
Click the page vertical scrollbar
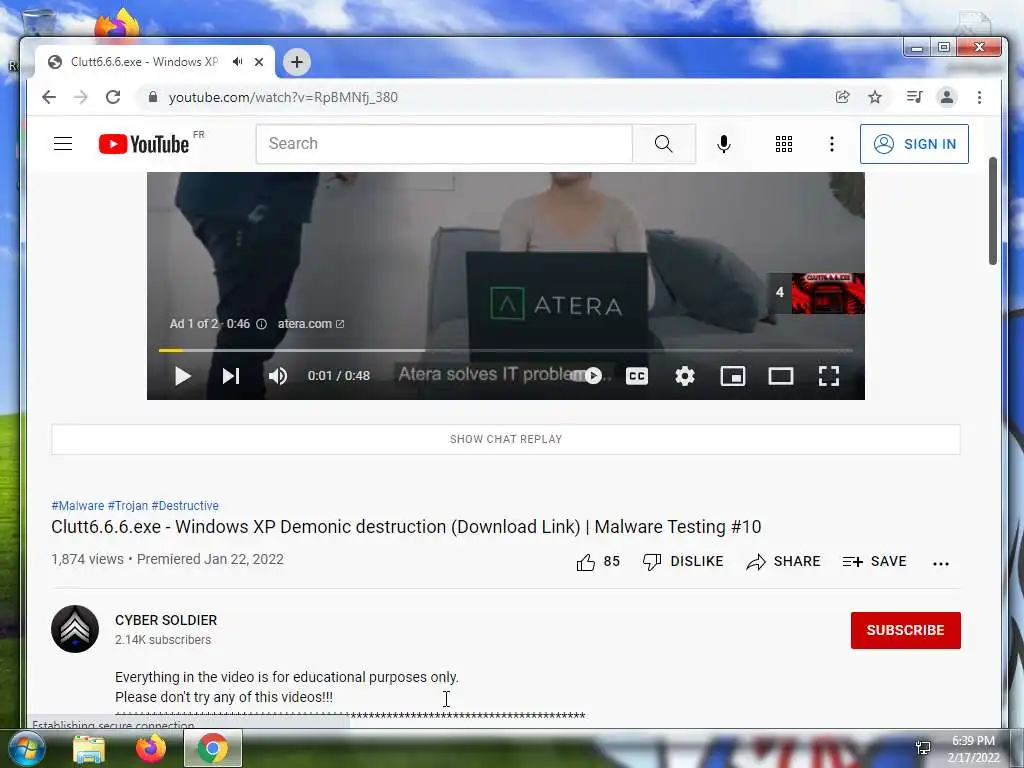(x=993, y=211)
